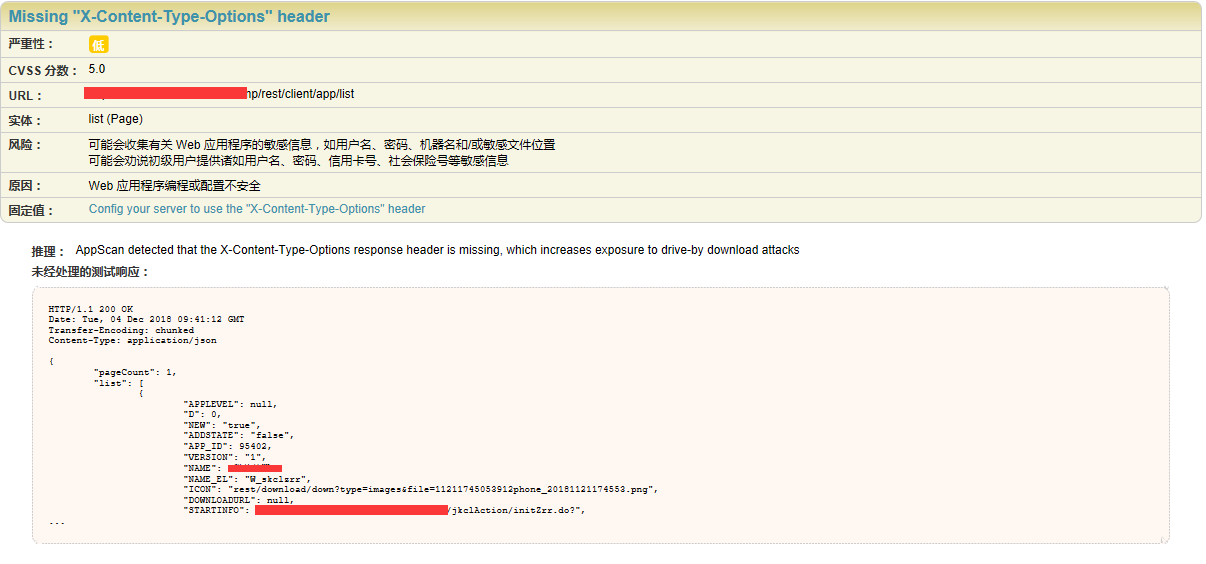The height and width of the screenshot is (564, 1206).
Task: Select the "HTTP/1.1 200 OK" response line
Action: (x=90, y=309)
